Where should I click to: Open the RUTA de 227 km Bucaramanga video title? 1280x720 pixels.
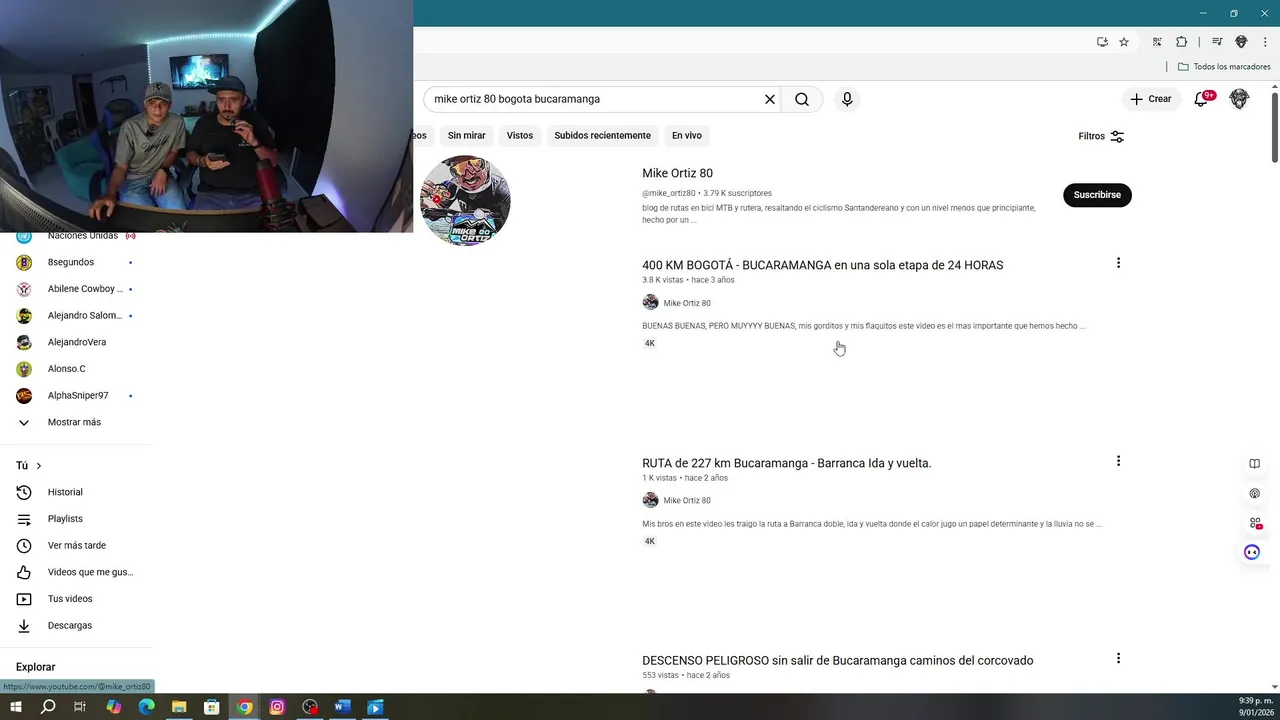(x=787, y=463)
